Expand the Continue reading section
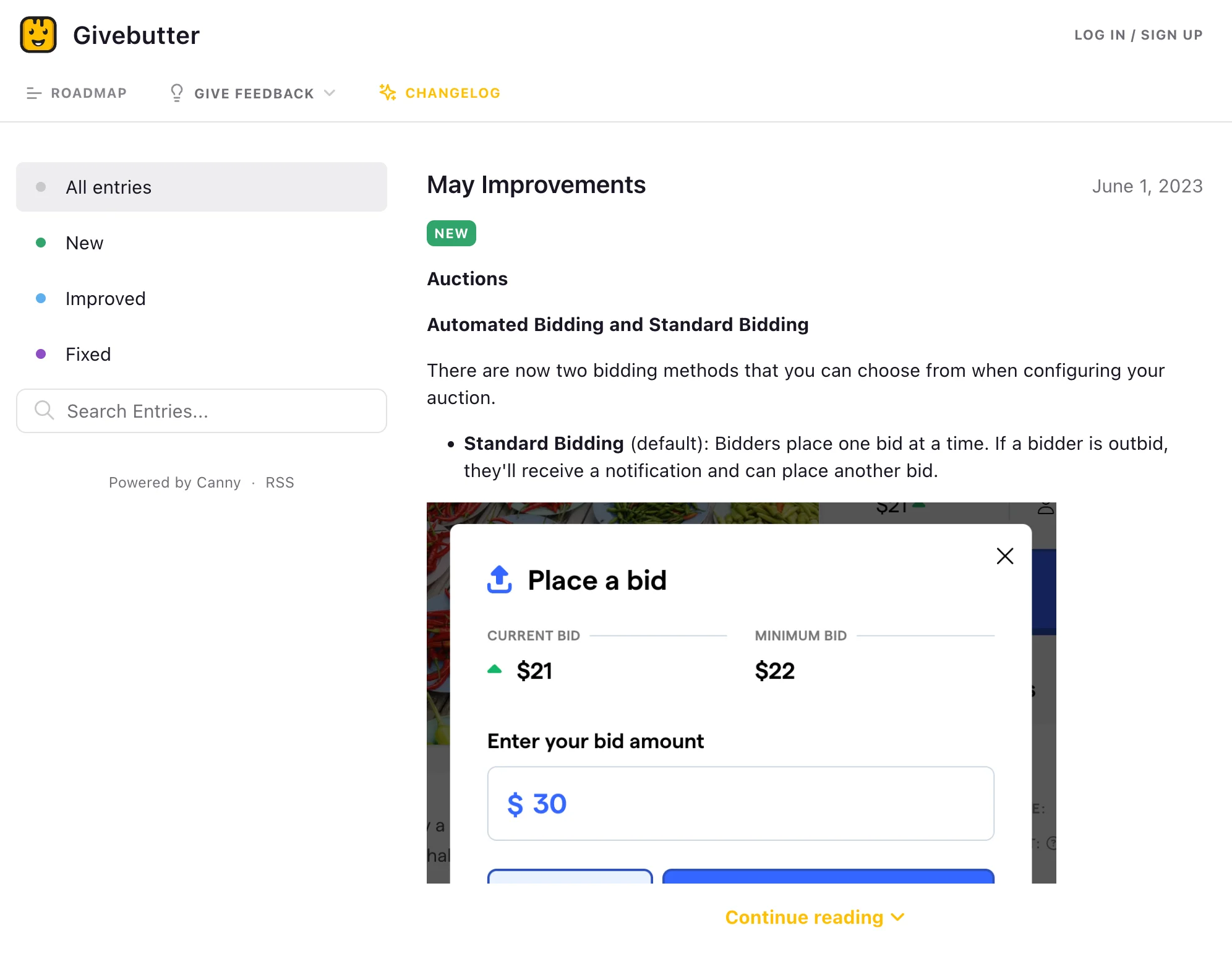Screen dimensions: 1232x964 [x=813, y=917]
